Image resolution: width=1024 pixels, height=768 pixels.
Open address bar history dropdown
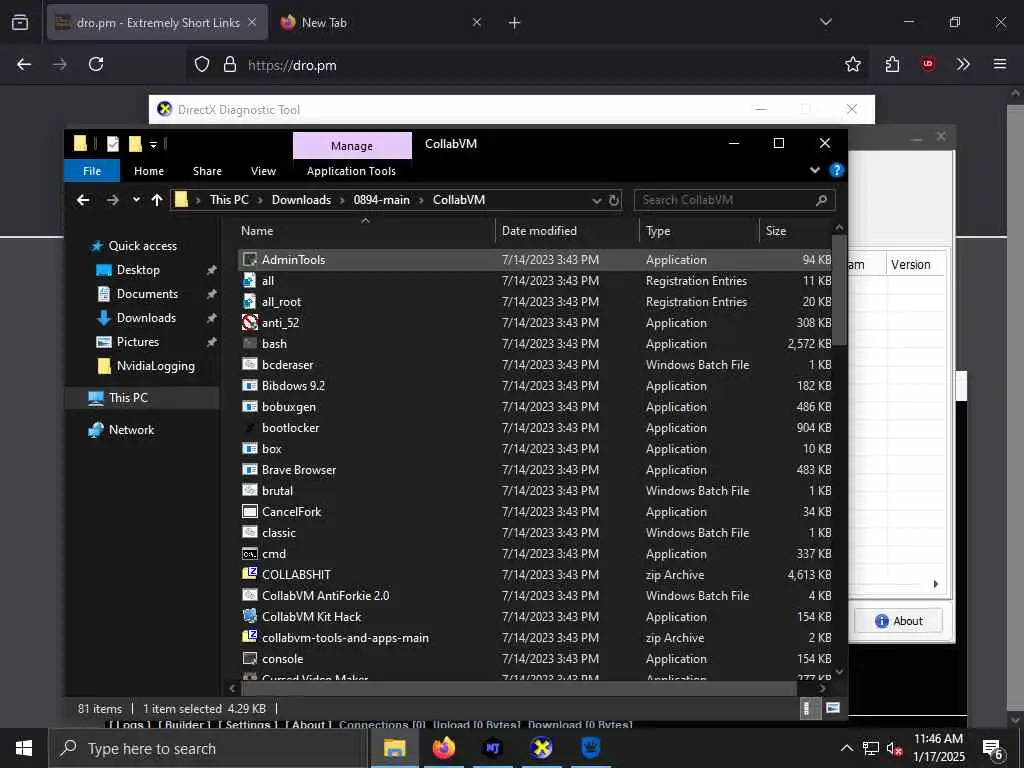(x=596, y=200)
